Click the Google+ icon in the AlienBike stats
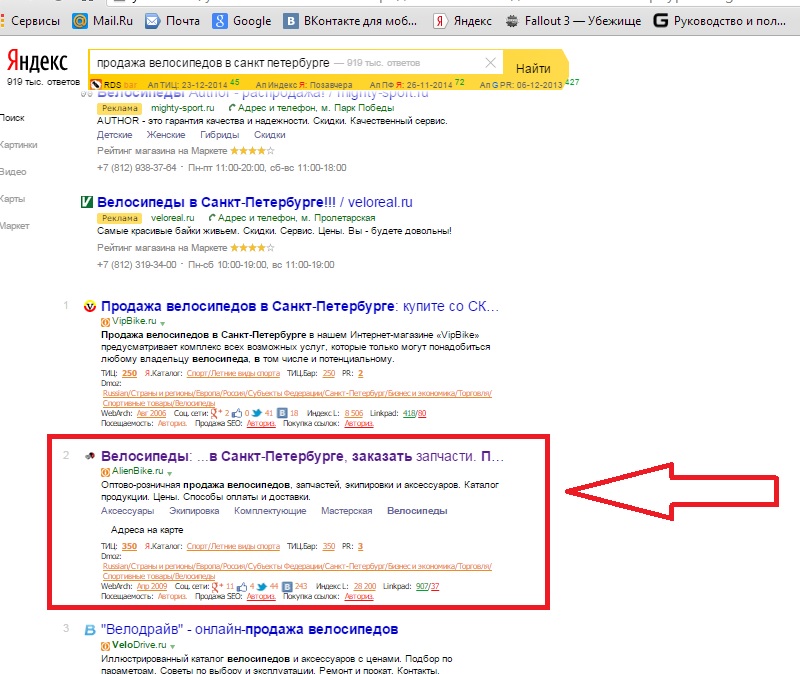 (x=216, y=587)
